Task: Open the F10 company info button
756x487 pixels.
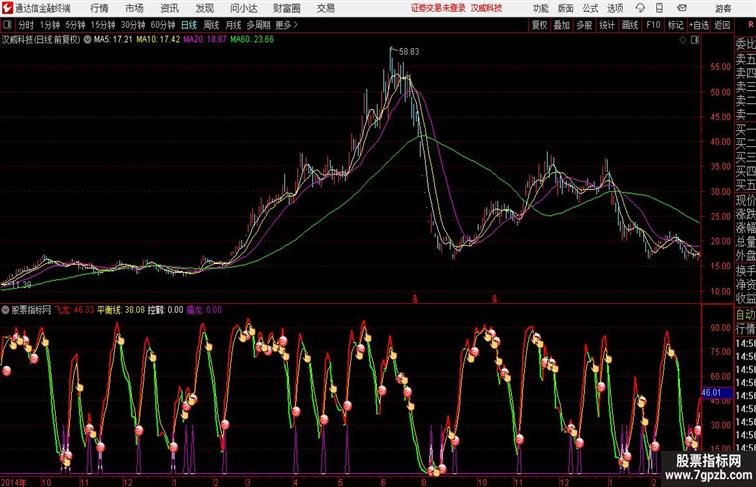Action: coord(653,25)
